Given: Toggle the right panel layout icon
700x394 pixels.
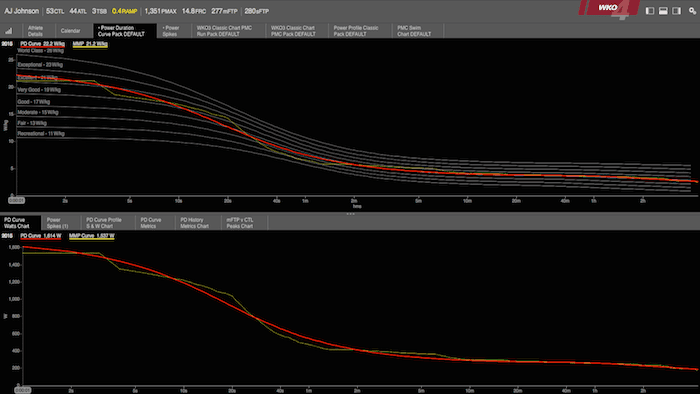Looking at the screenshot, I should click(x=677, y=11).
